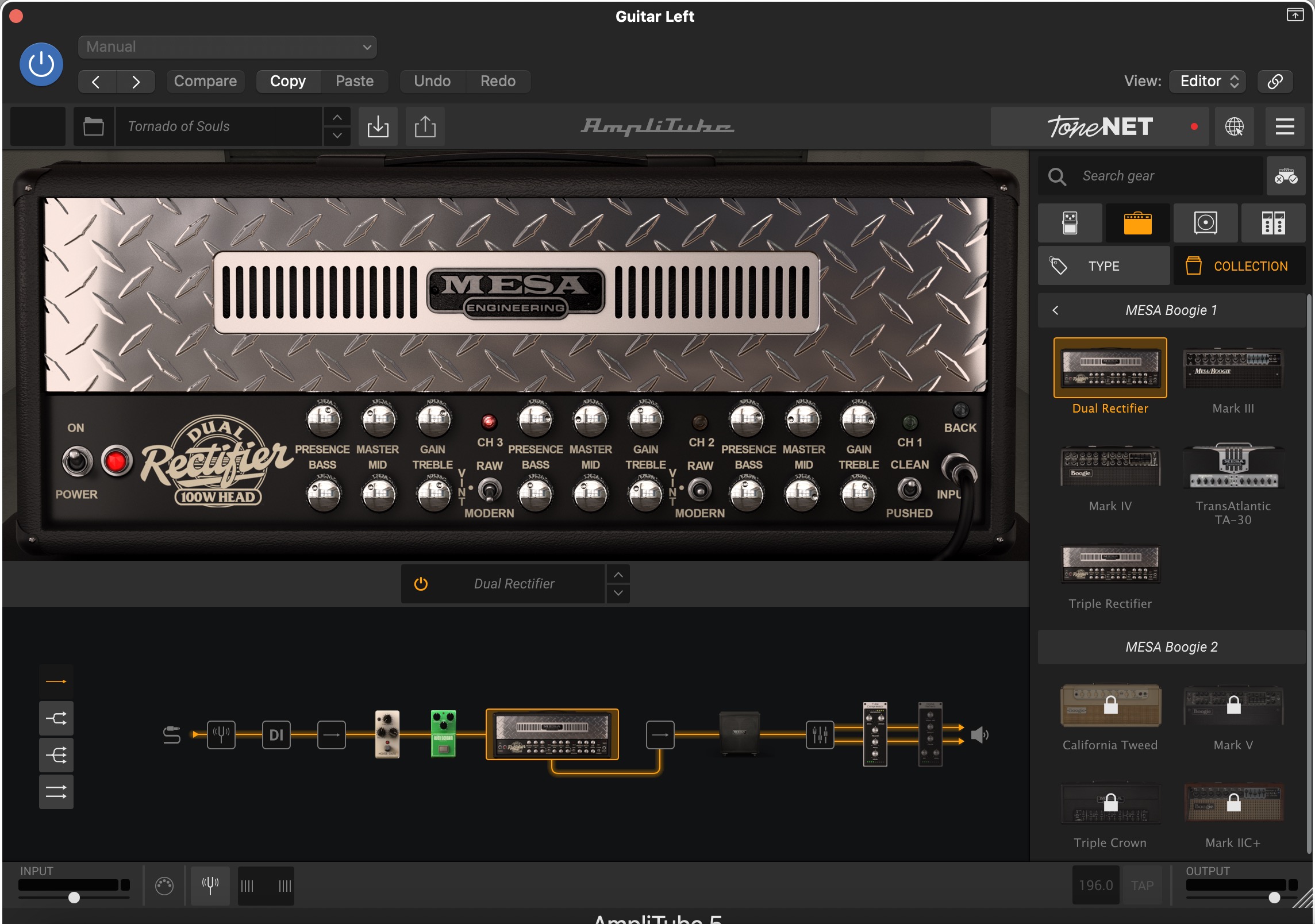Toggle the CH 3 Raw/Vintage/Modern switch

[x=489, y=490]
